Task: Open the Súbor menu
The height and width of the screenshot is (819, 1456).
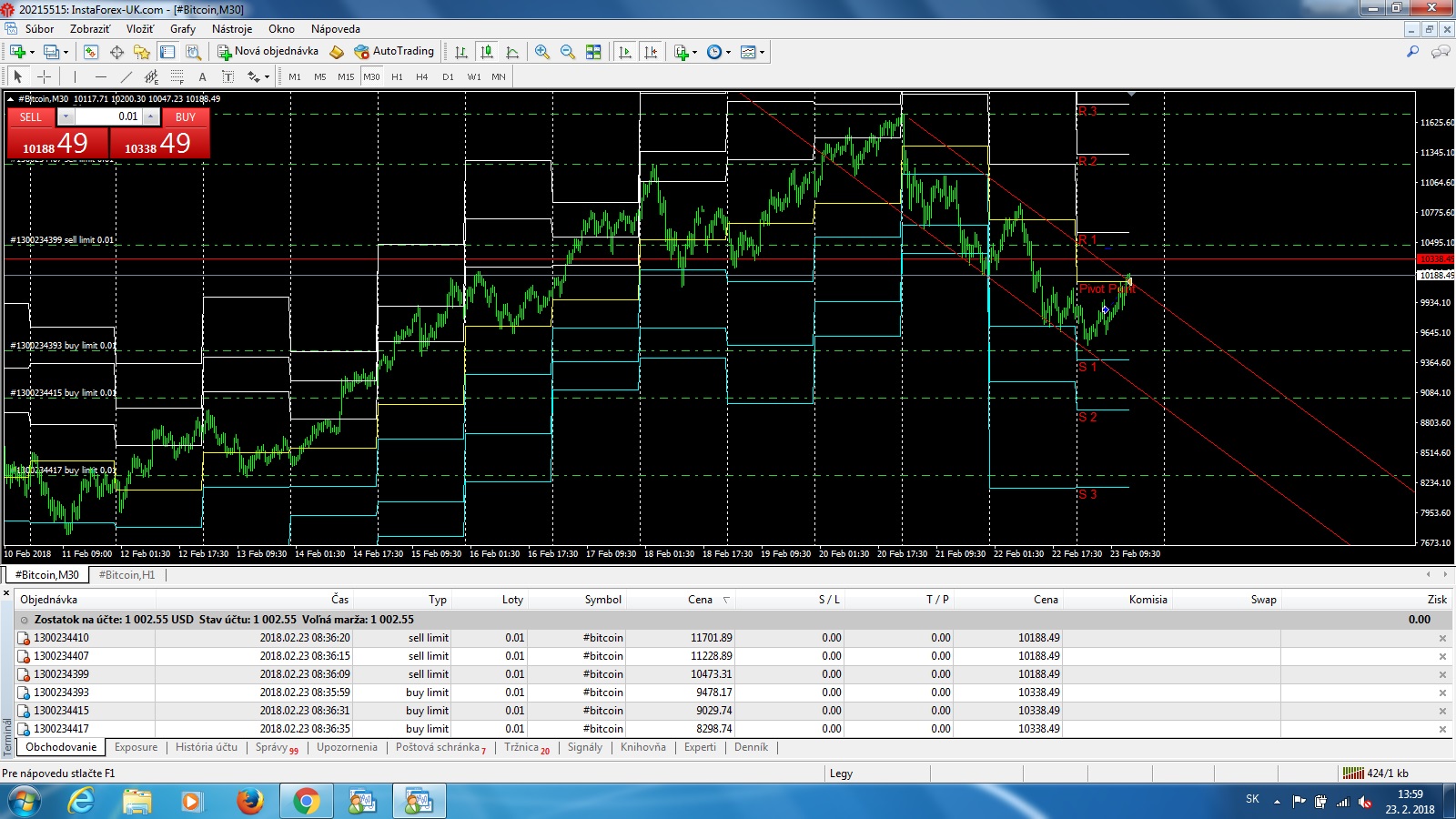Action: pos(39,29)
